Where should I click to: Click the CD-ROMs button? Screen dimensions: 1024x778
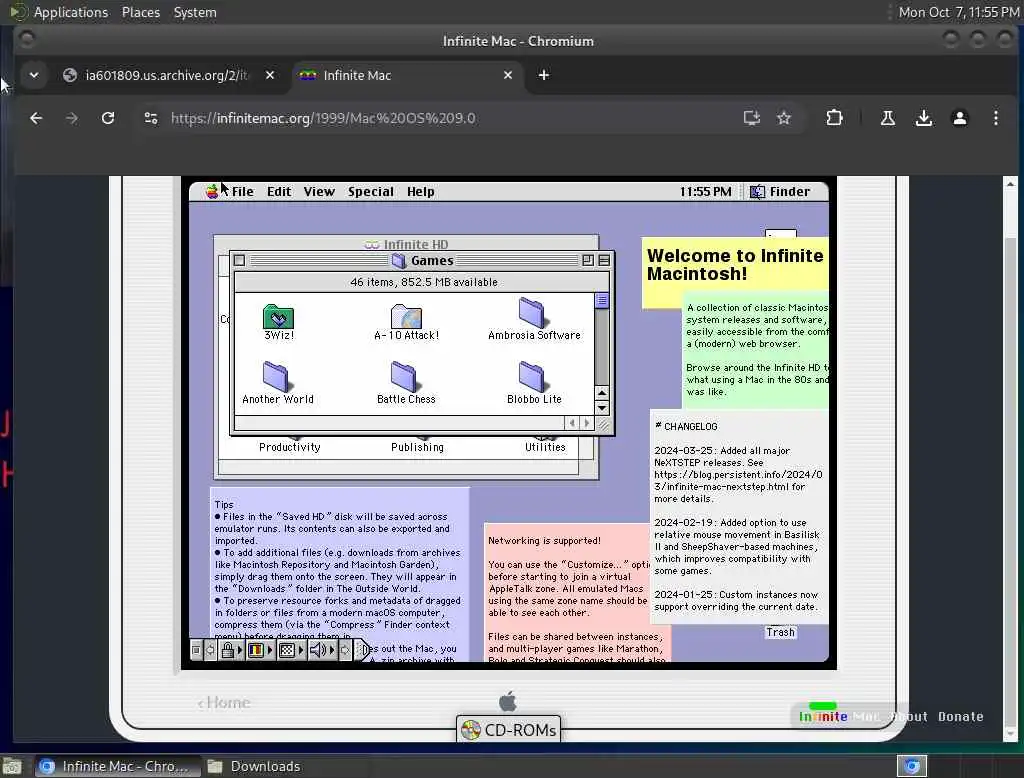[x=508, y=730]
